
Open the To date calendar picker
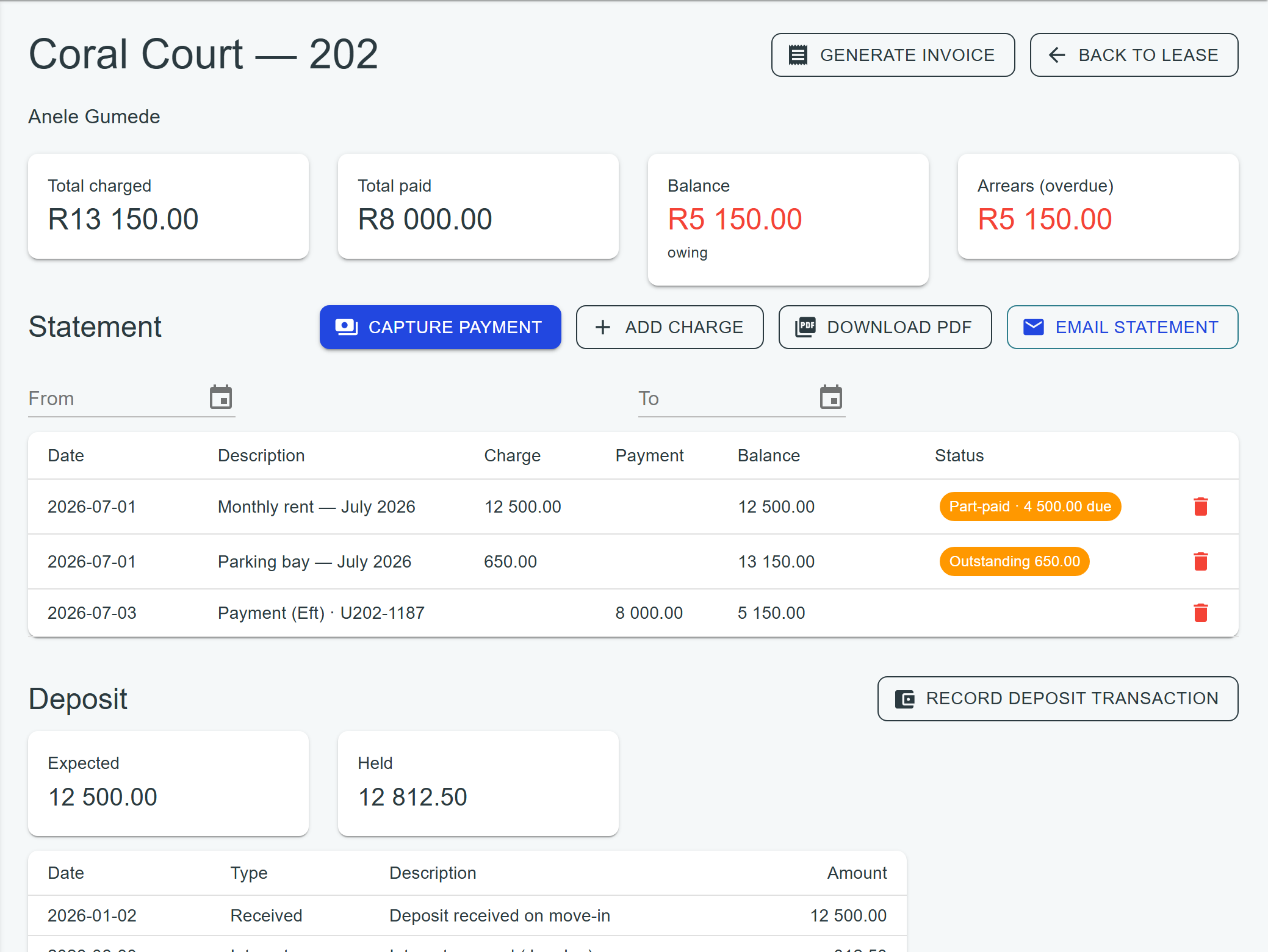tap(831, 397)
